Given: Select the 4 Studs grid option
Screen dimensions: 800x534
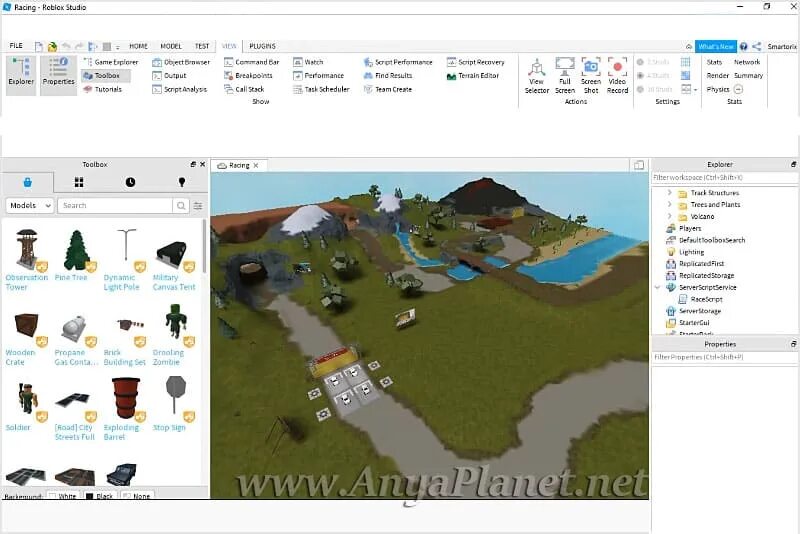Looking at the screenshot, I should point(653,75).
